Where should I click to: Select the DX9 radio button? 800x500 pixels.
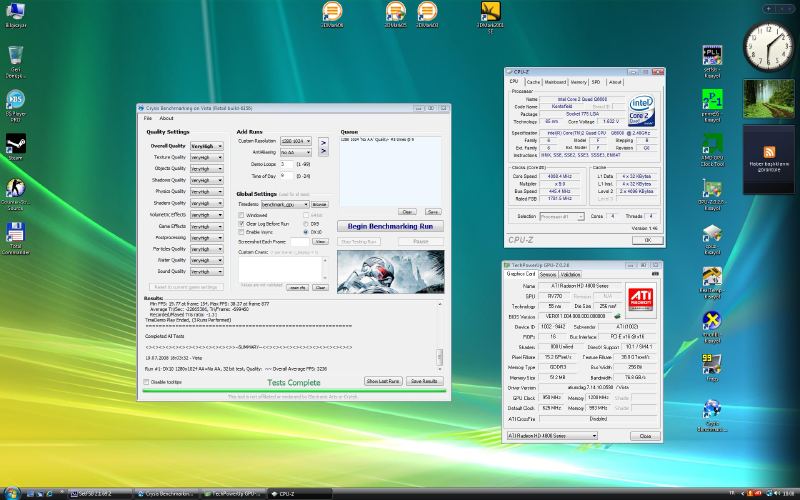[x=305, y=223]
